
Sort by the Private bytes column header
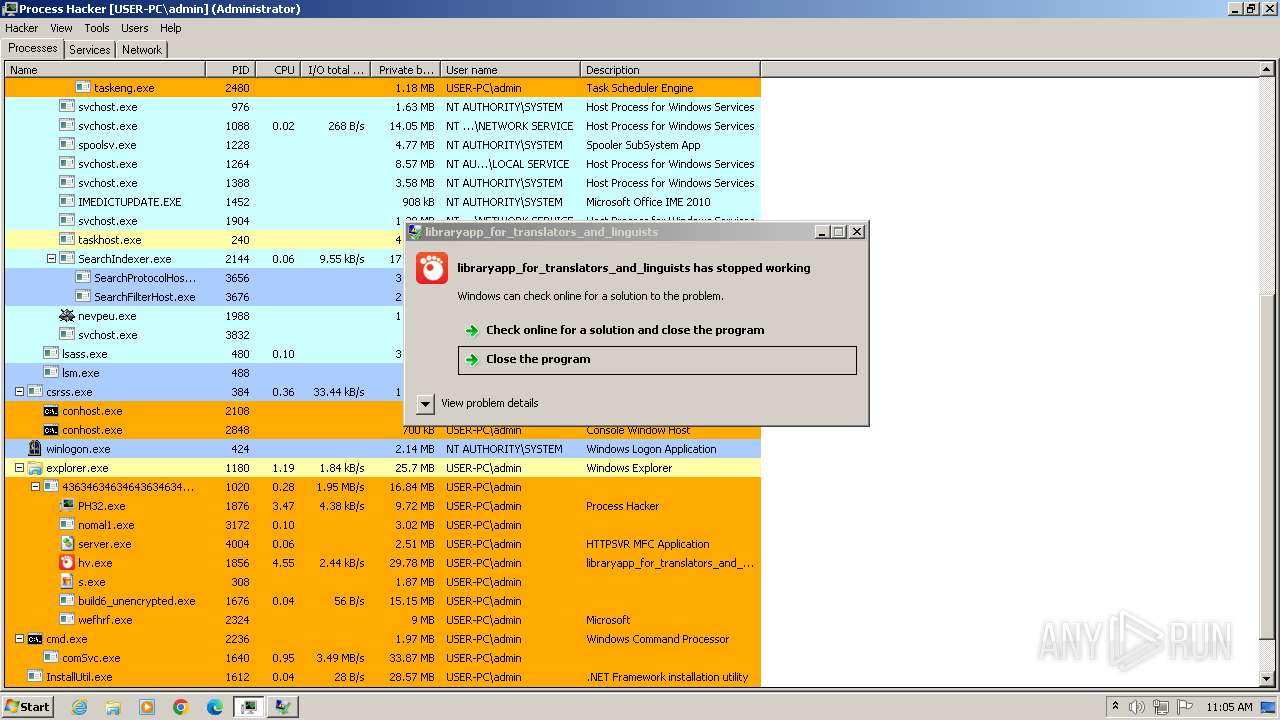click(405, 70)
